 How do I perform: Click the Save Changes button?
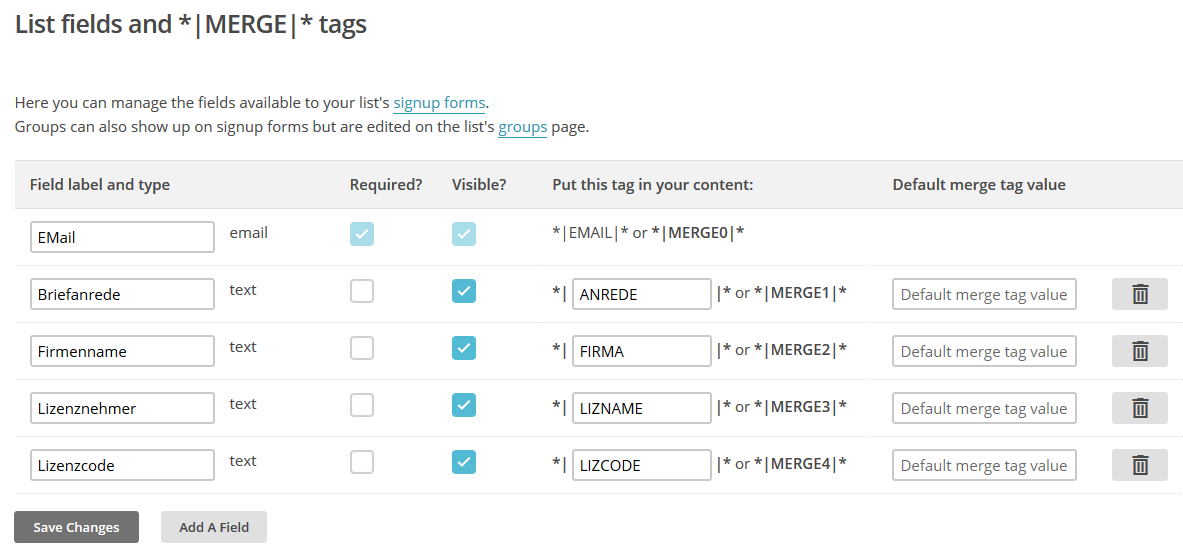point(76,527)
